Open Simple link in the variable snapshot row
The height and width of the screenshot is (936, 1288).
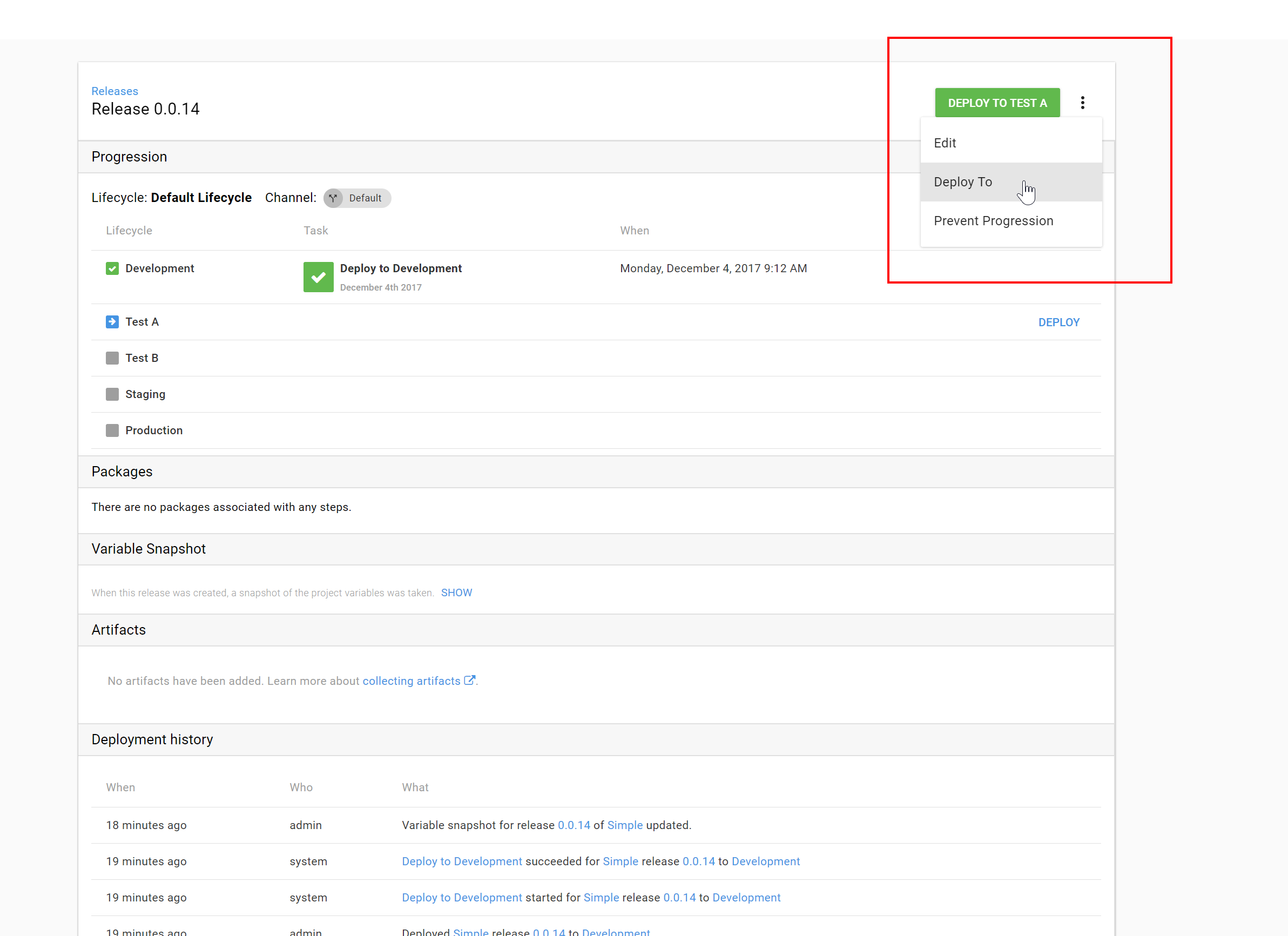625,825
